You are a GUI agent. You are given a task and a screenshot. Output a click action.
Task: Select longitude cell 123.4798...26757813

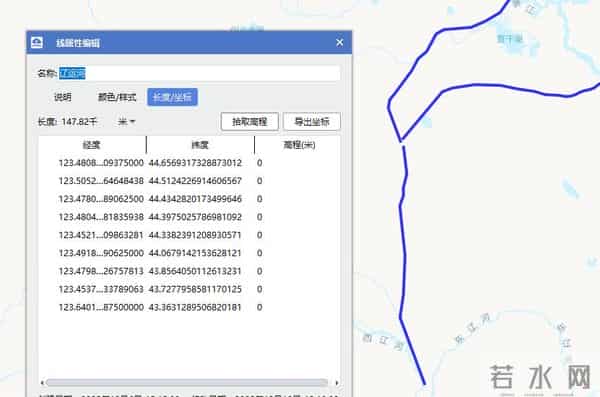101,271
